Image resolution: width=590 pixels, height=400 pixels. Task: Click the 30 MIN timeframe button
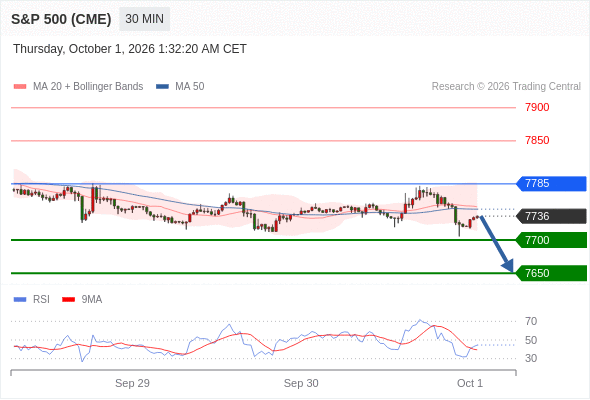coord(144,19)
